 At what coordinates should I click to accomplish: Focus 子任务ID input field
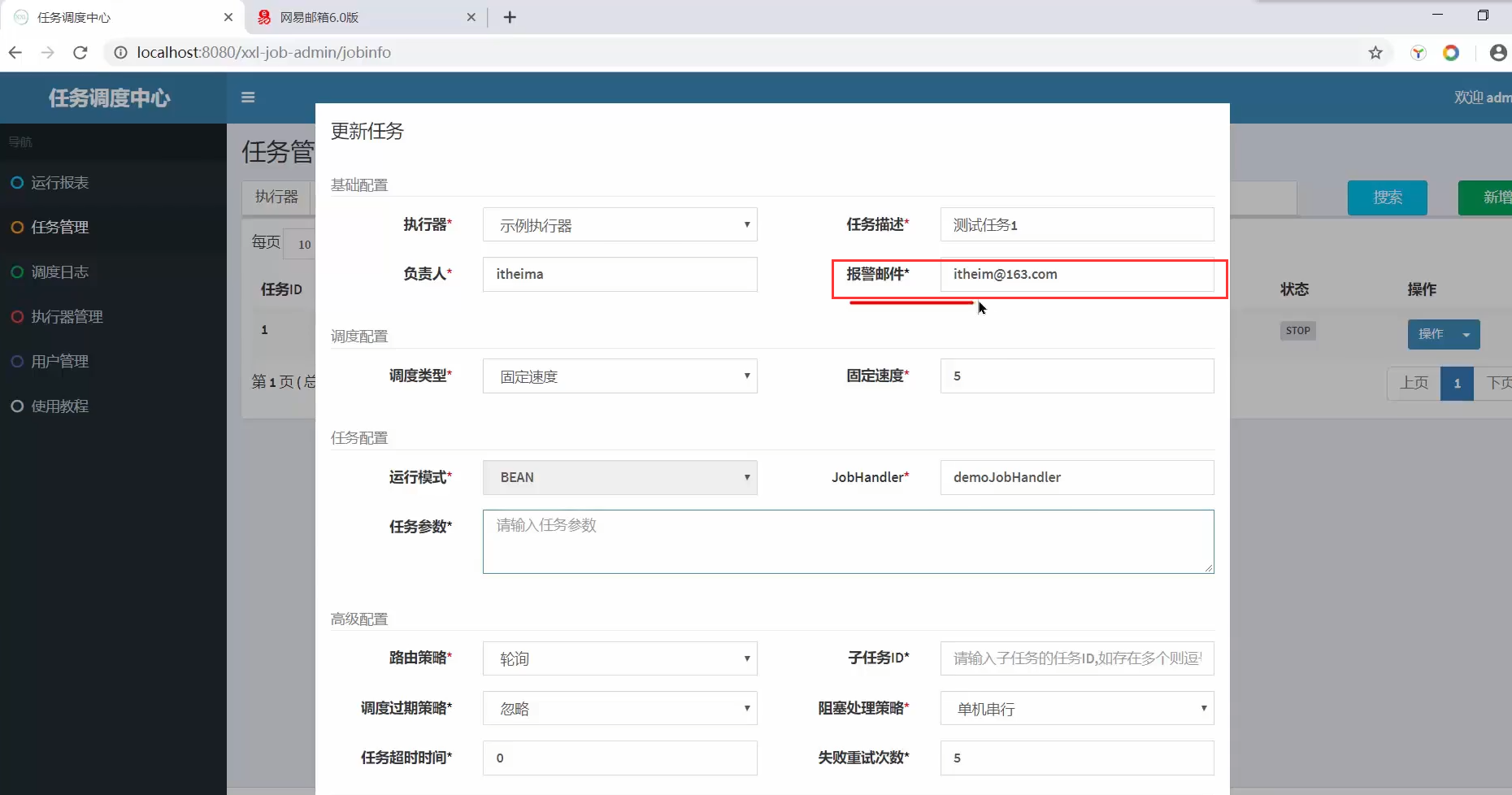(1077, 658)
